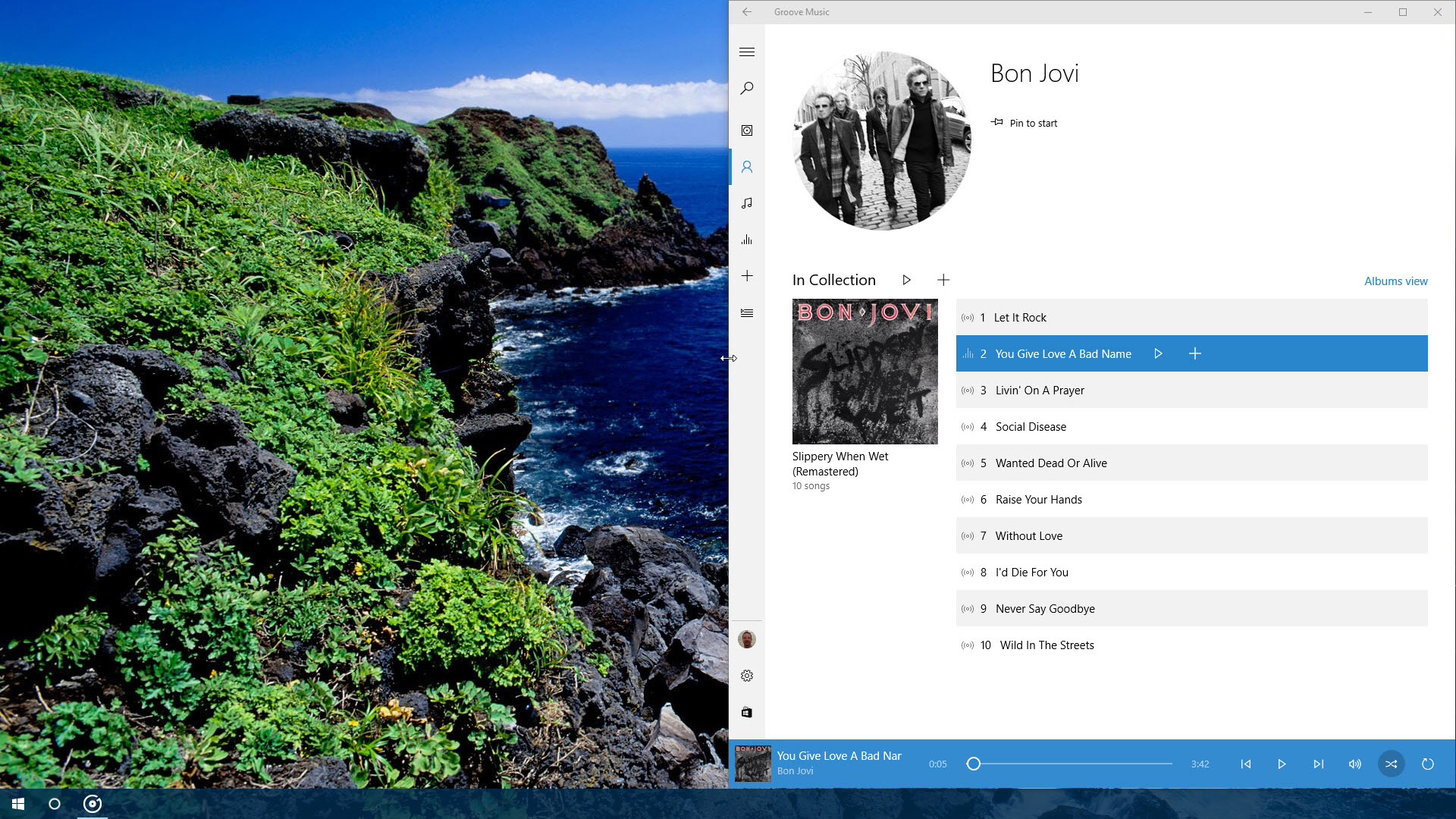
Task: Open Now Playing bars icon in sidebar
Action: pos(747,240)
